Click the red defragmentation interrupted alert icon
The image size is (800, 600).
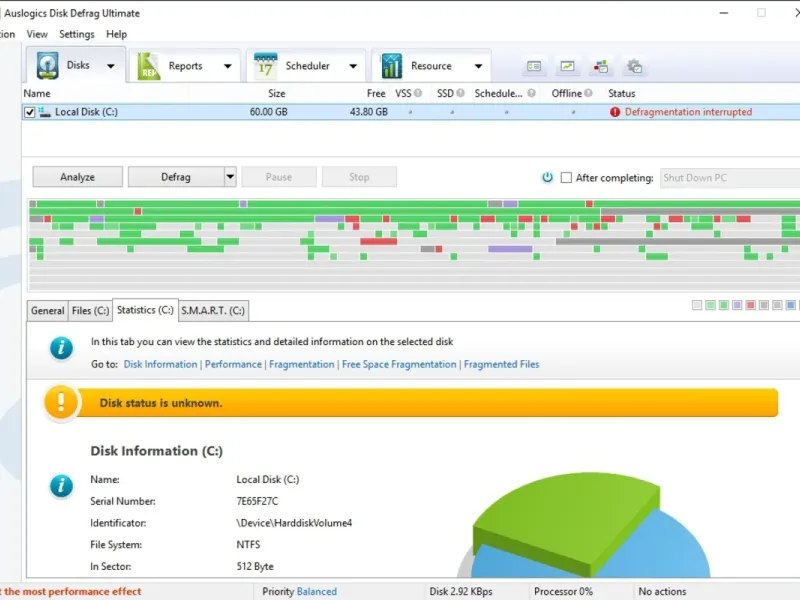tap(615, 112)
